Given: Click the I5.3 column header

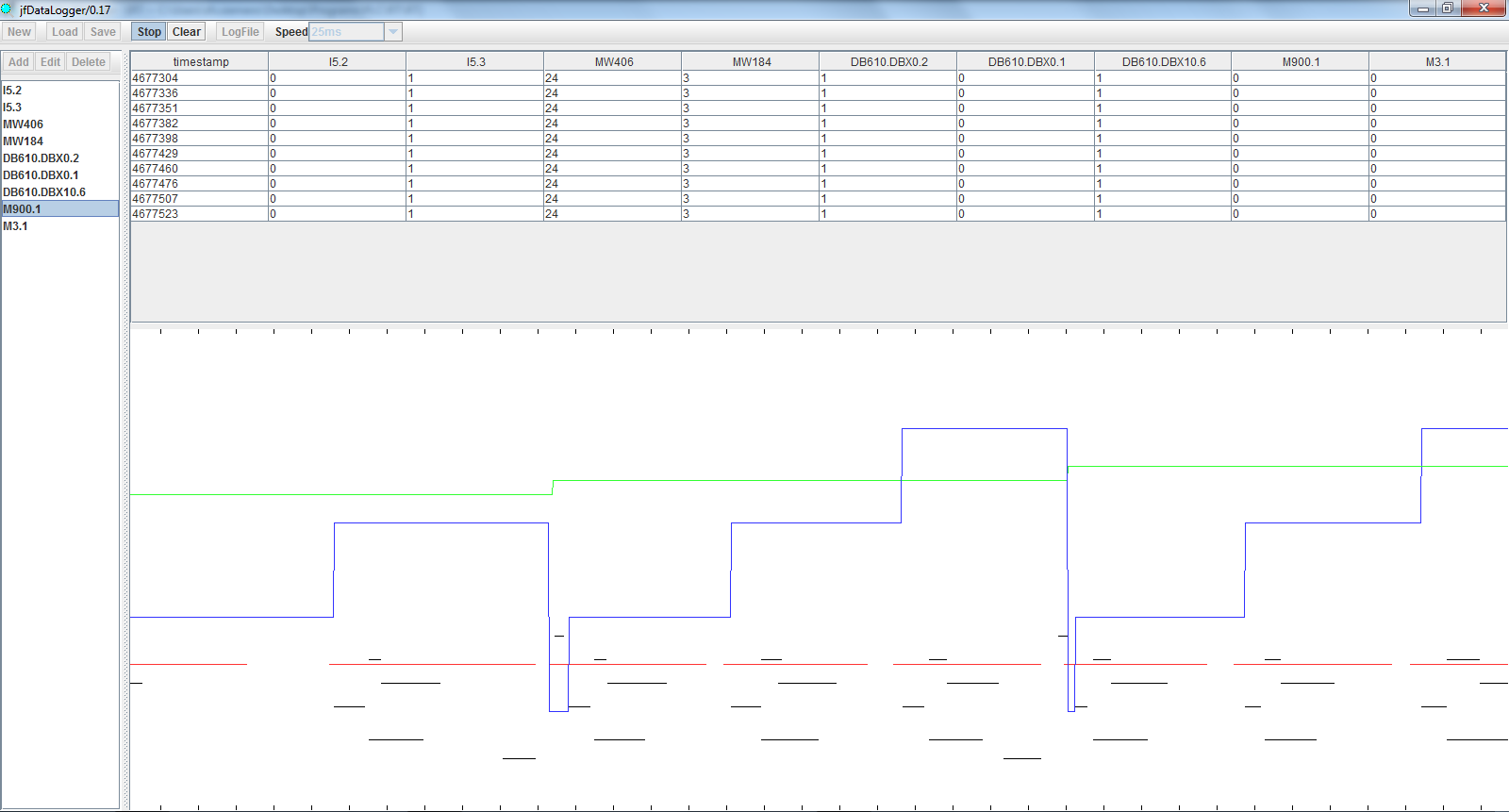Looking at the screenshot, I should tap(475, 62).
